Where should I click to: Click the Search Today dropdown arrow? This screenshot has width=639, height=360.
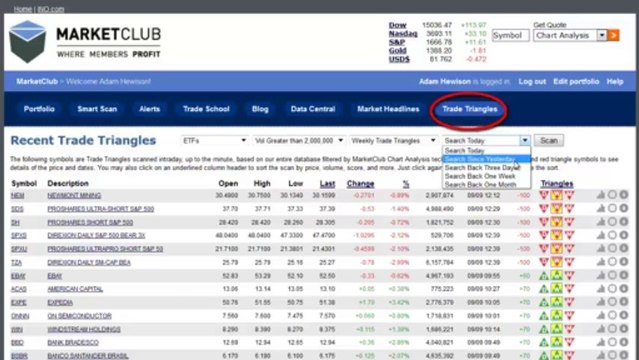coord(525,140)
